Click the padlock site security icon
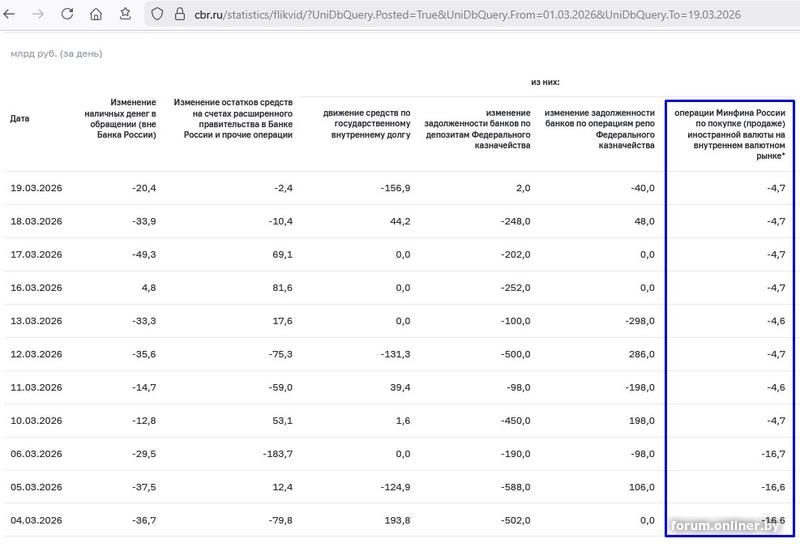Image resolution: width=800 pixels, height=547 pixels. pos(180,14)
